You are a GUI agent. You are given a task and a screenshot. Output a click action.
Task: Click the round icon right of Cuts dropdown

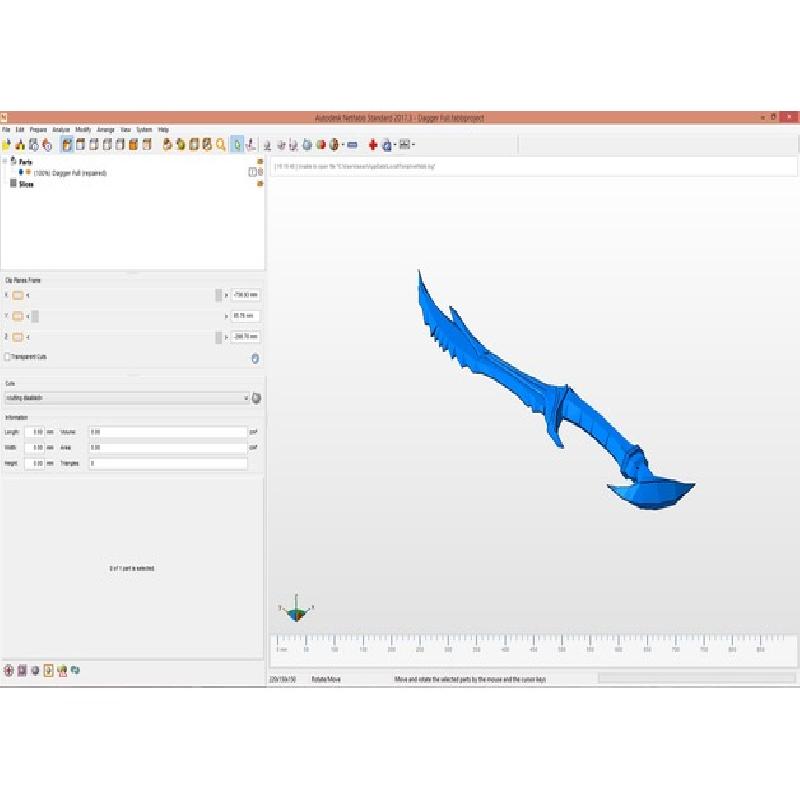(x=256, y=398)
